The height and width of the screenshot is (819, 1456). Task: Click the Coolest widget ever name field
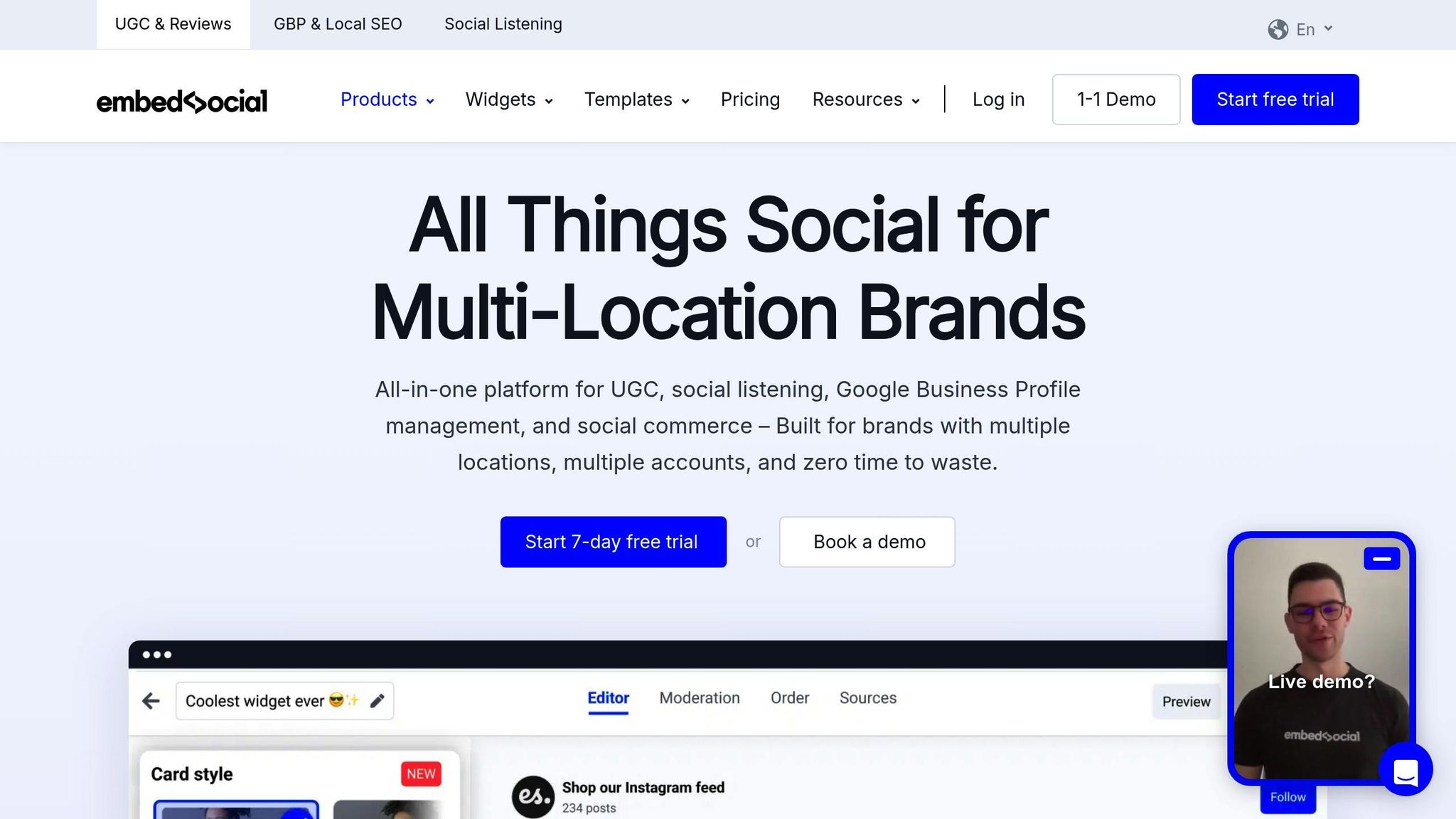pyautogui.click(x=284, y=701)
